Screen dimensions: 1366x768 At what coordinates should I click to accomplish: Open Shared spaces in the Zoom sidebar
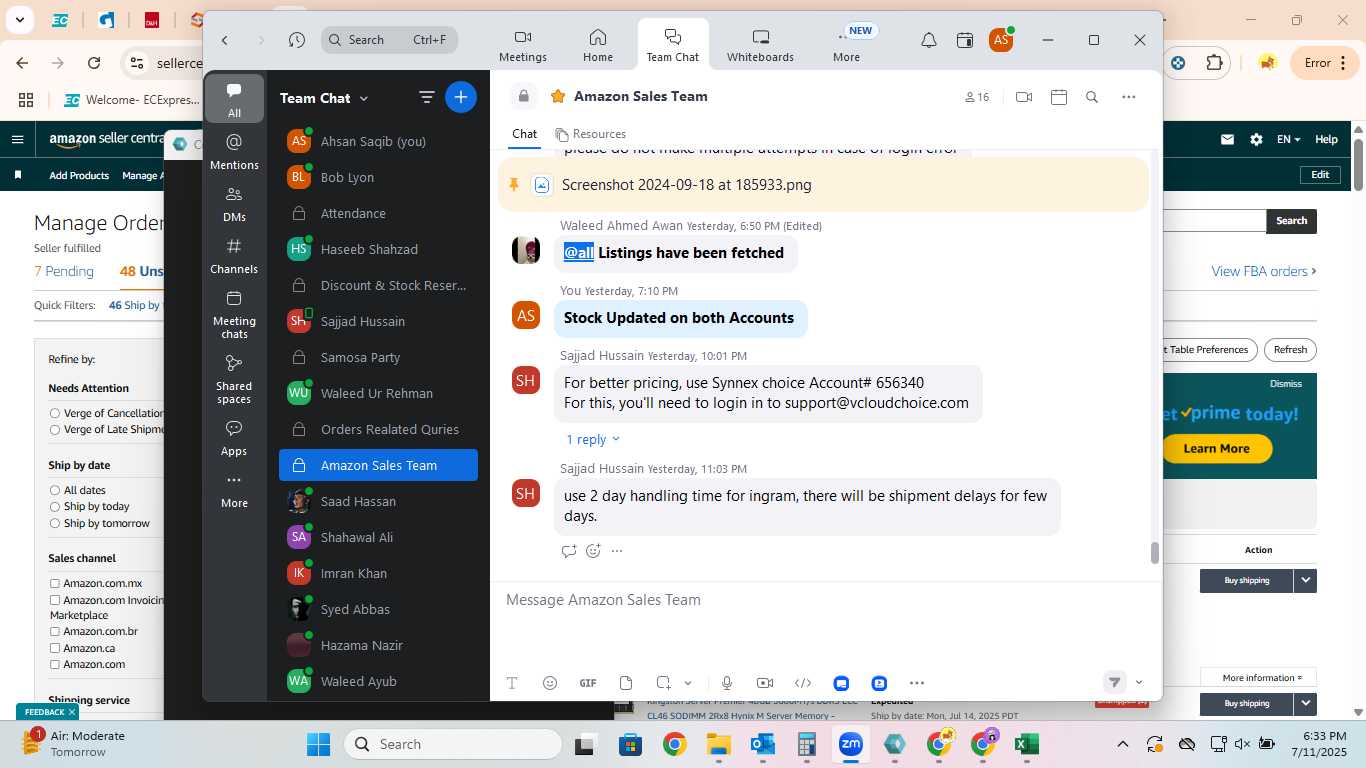coord(234,379)
